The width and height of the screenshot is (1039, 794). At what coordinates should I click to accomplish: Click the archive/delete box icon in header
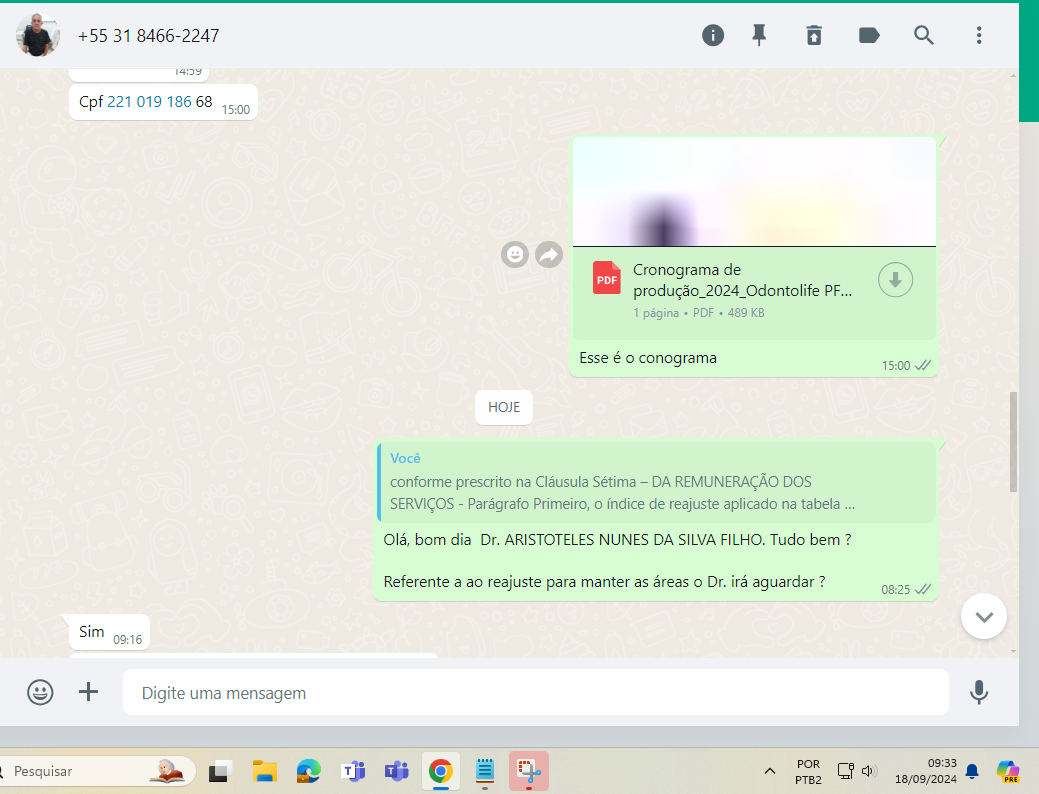814,35
